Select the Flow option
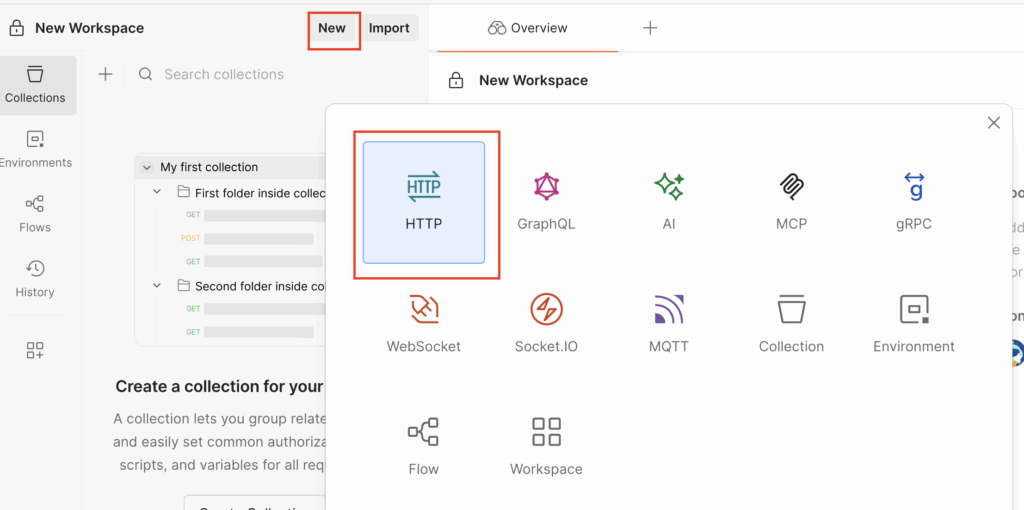The width and height of the screenshot is (1024, 510). [x=424, y=447]
